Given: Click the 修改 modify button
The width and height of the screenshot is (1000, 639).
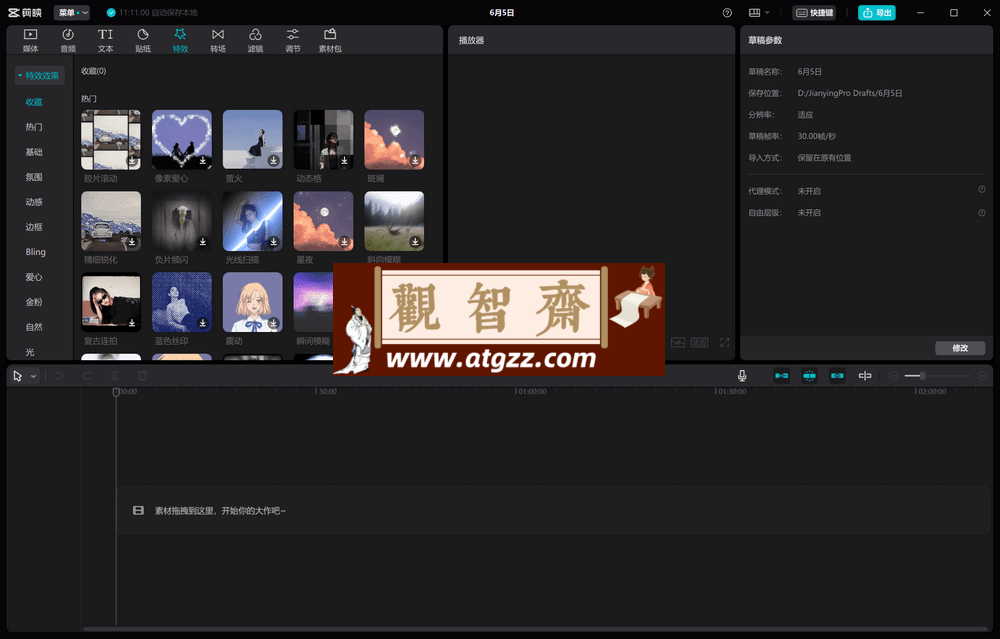Looking at the screenshot, I should (x=960, y=348).
